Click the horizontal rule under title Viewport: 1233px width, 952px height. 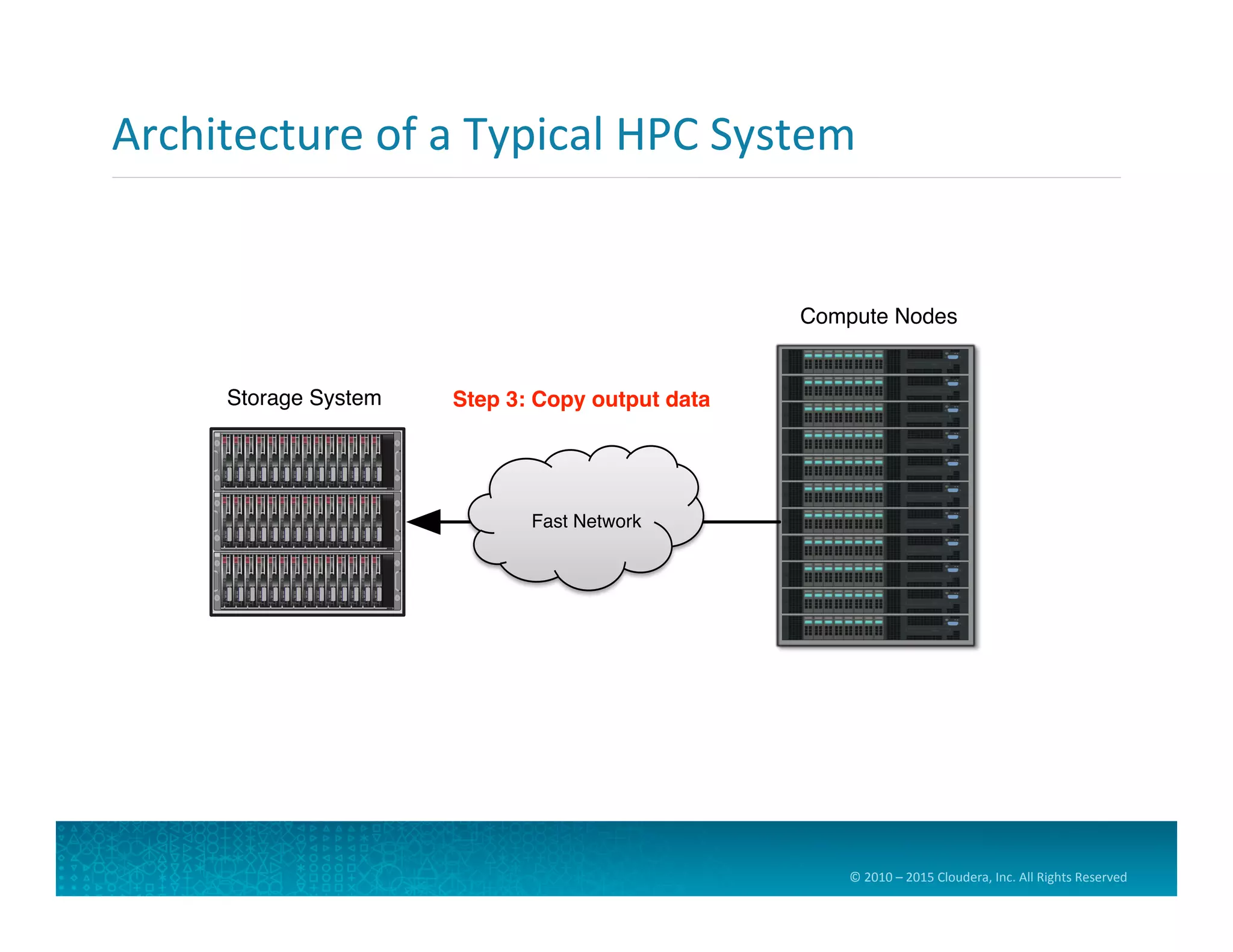616,178
